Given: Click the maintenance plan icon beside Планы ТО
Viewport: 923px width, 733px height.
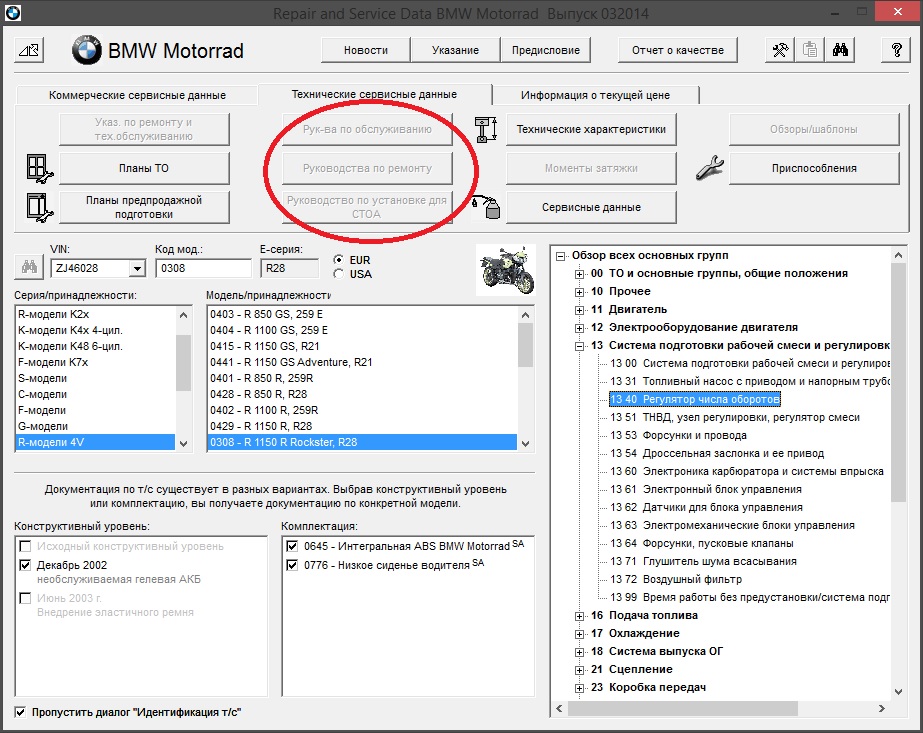Looking at the screenshot, I should [39, 168].
